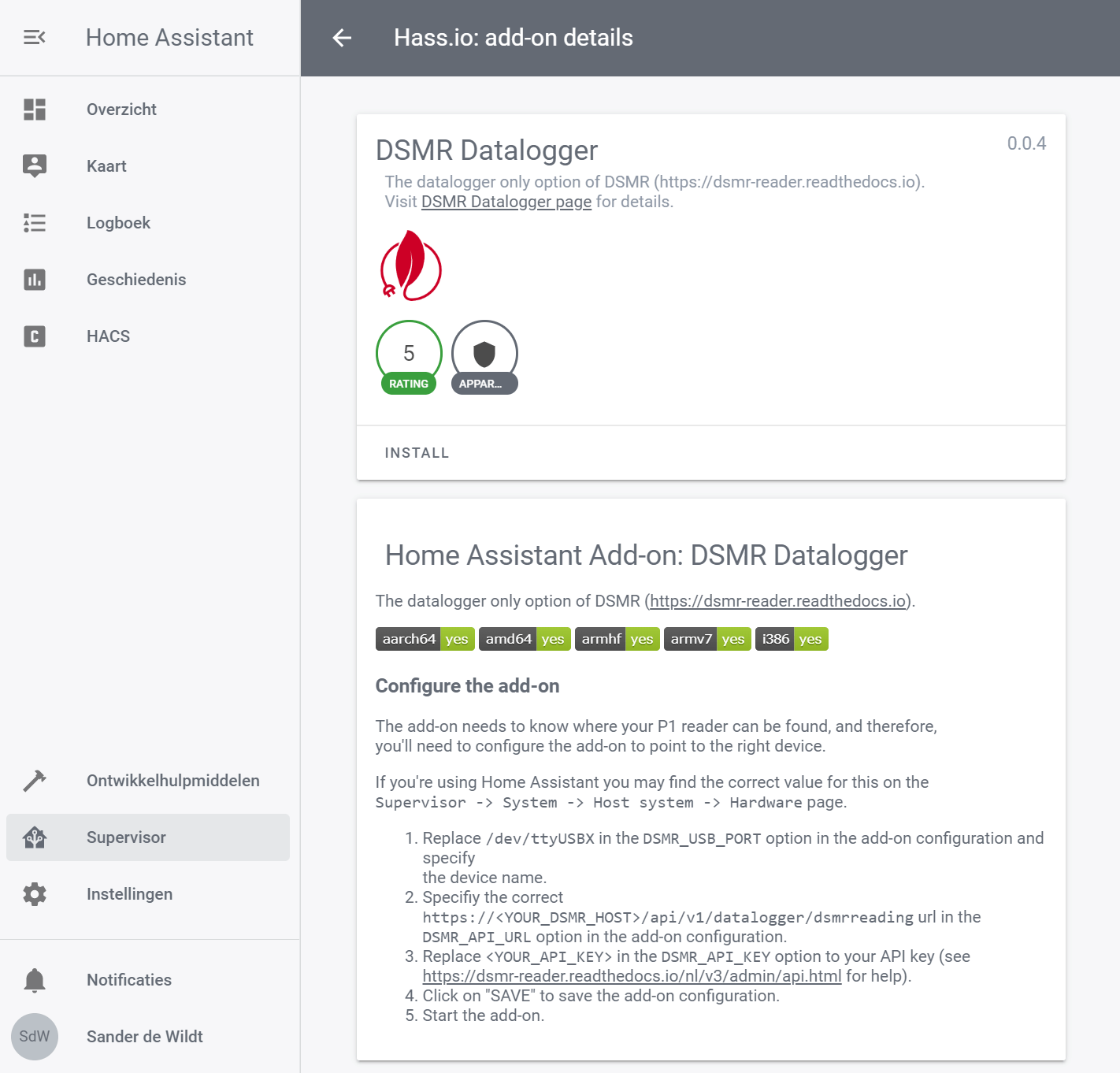The image size is (1120, 1073).
Task: Click the red DSMR leaf logo
Action: [410, 265]
